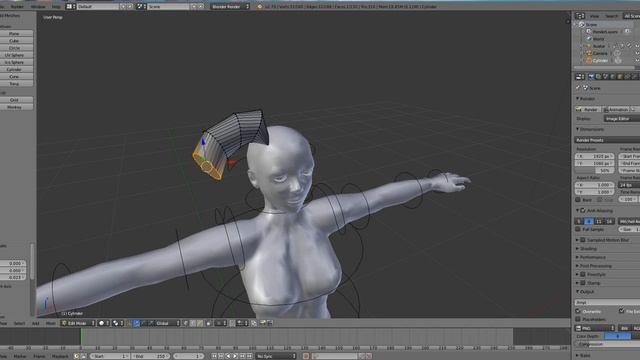
Task: Add a Torus mesh from the tool shelf
Action: (14, 84)
